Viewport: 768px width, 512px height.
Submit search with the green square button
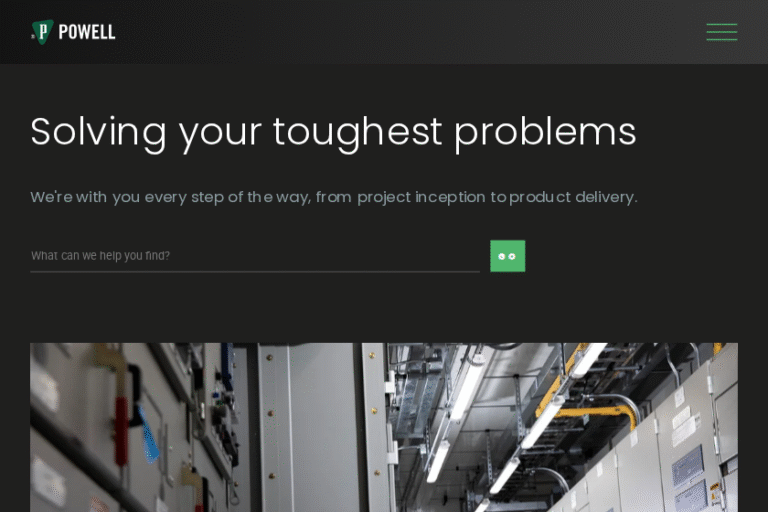[507, 256]
